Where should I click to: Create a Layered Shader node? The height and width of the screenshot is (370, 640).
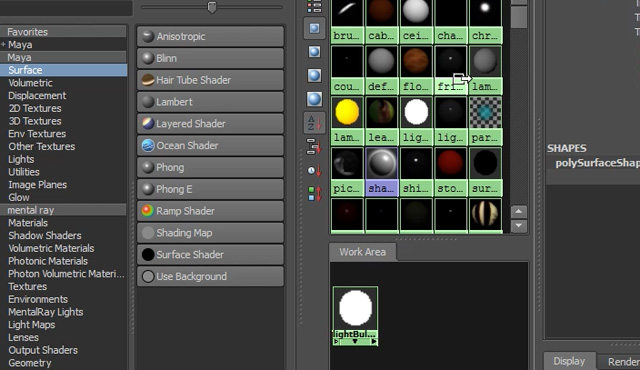(x=210, y=124)
